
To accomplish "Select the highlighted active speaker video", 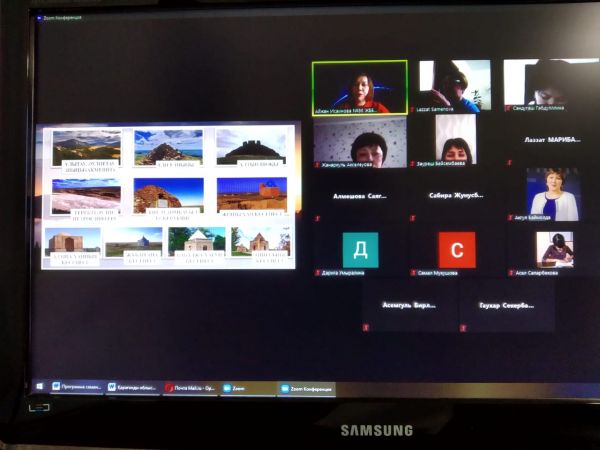I will [359, 87].
